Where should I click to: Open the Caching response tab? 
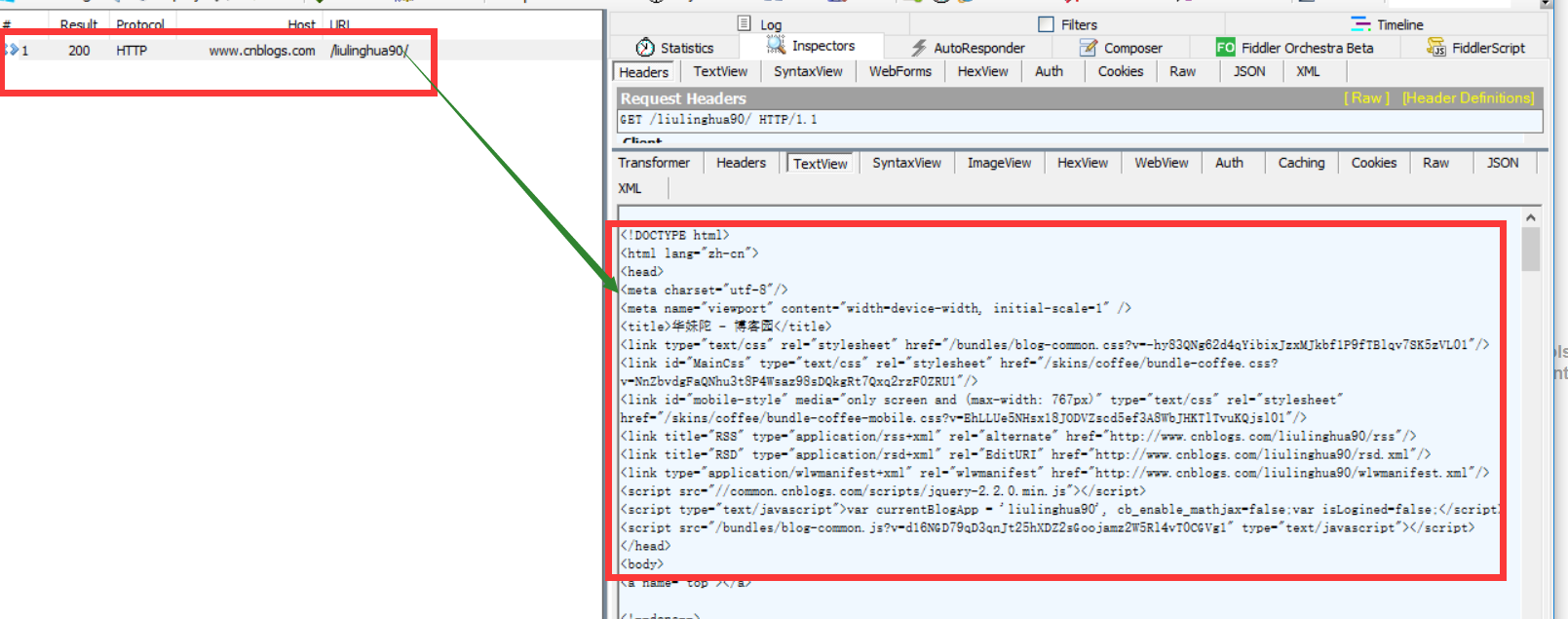tap(1301, 163)
